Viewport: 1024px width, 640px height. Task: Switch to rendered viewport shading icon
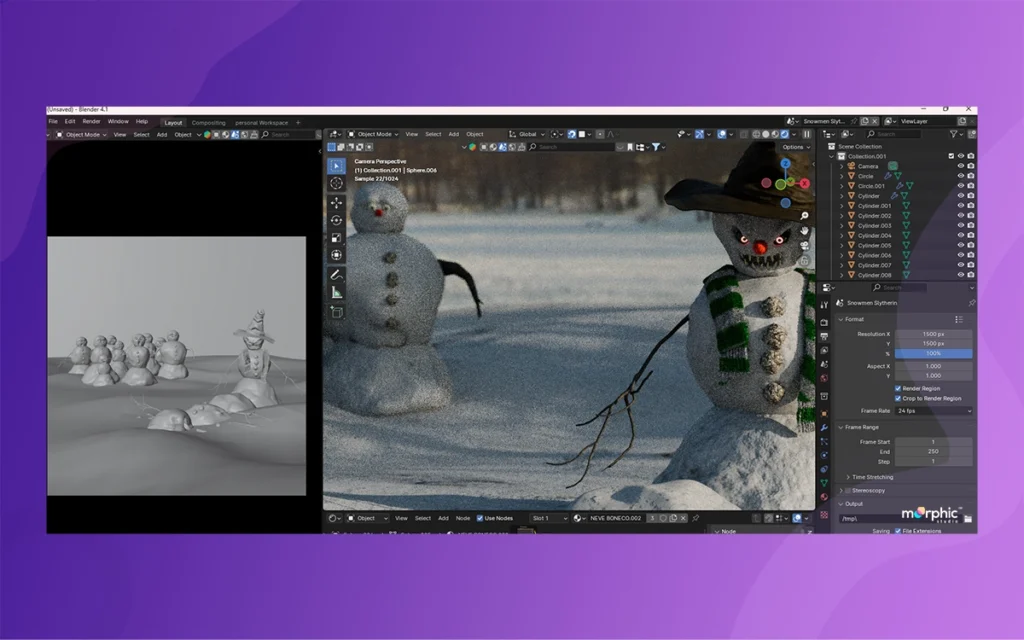point(784,134)
